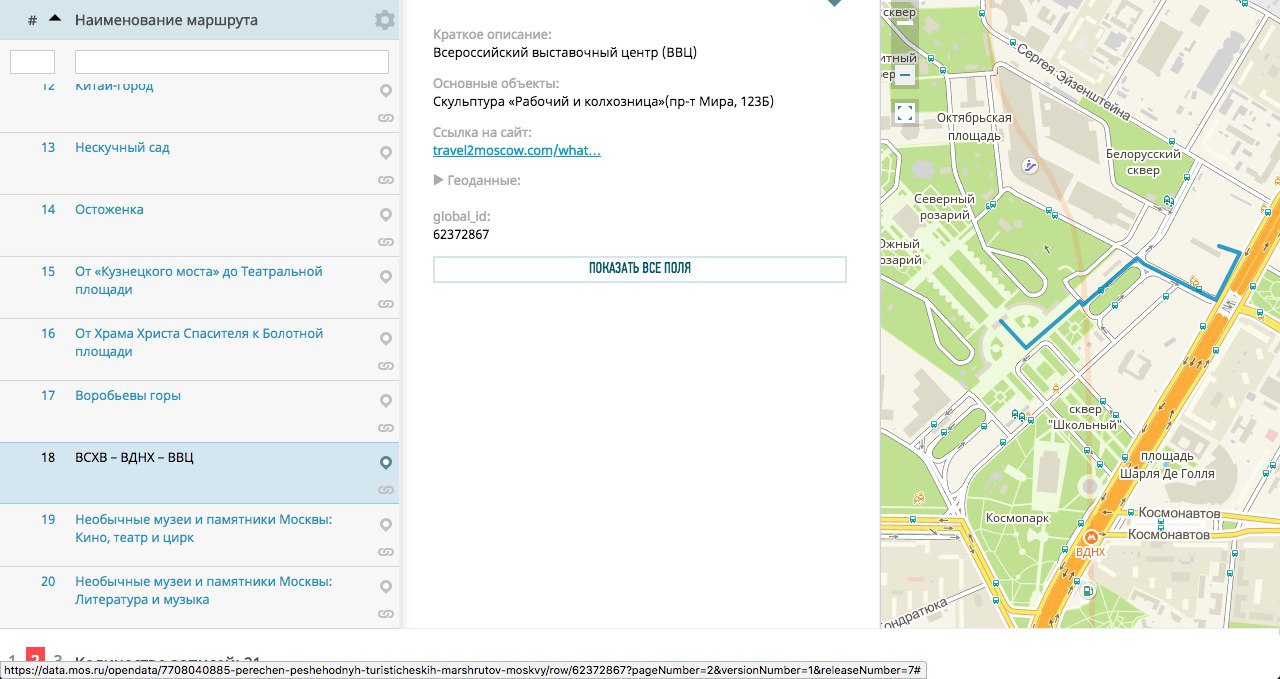Click link icon for row 19 Кино, театр и цирк
The image size is (1280, 679).
(386, 552)
